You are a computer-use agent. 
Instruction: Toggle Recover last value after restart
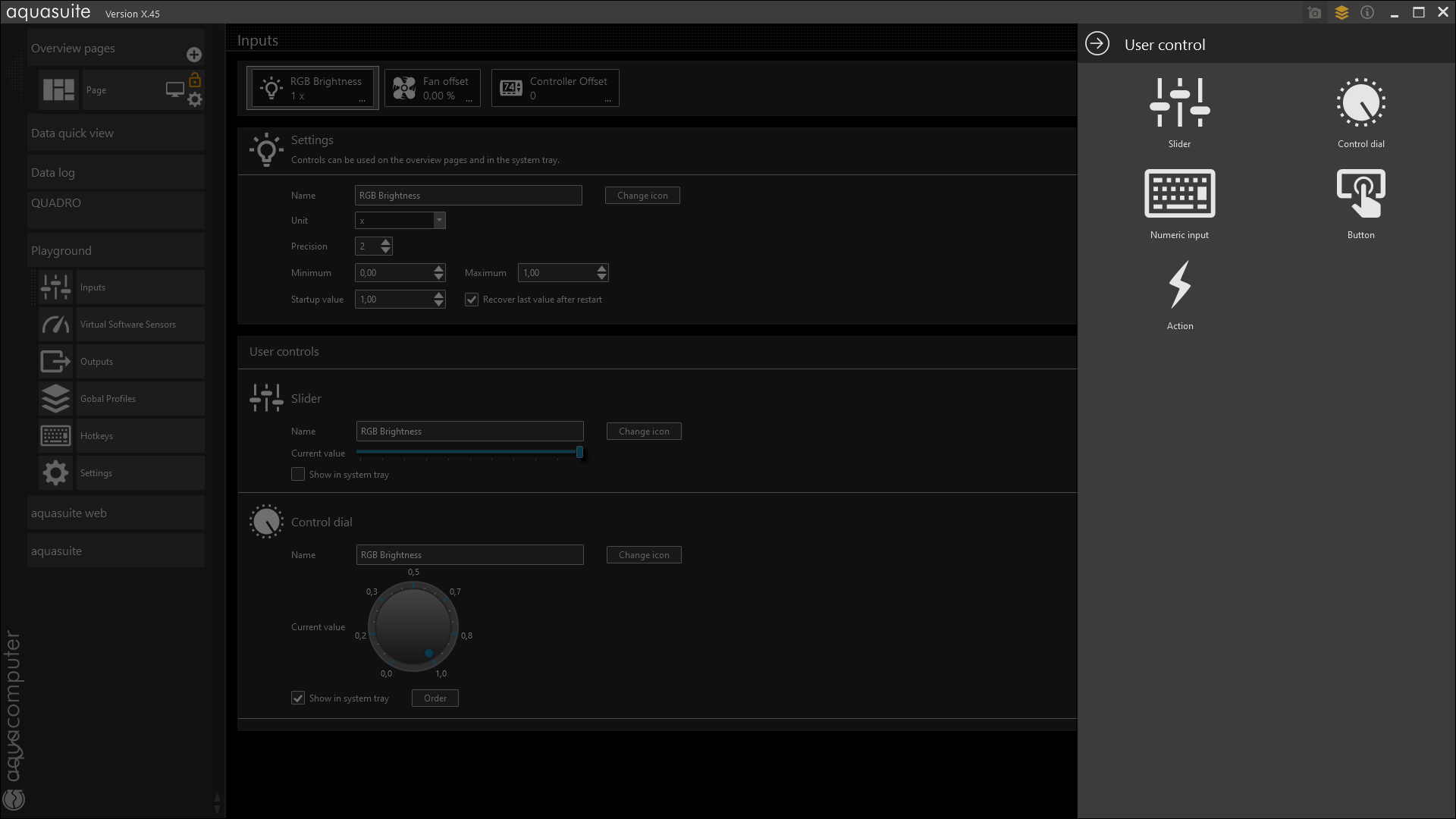[x=472, y=300]
